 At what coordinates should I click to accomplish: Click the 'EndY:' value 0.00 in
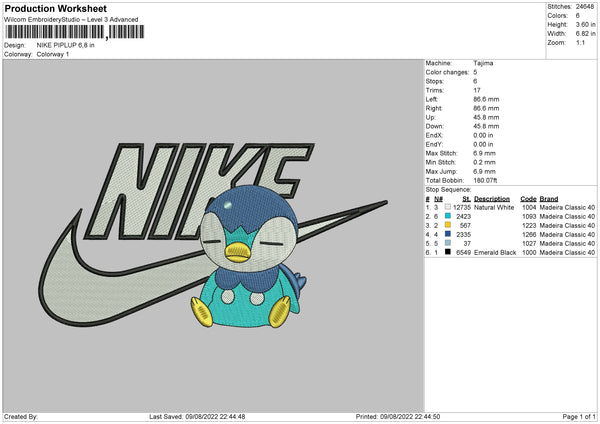(483, 144)
